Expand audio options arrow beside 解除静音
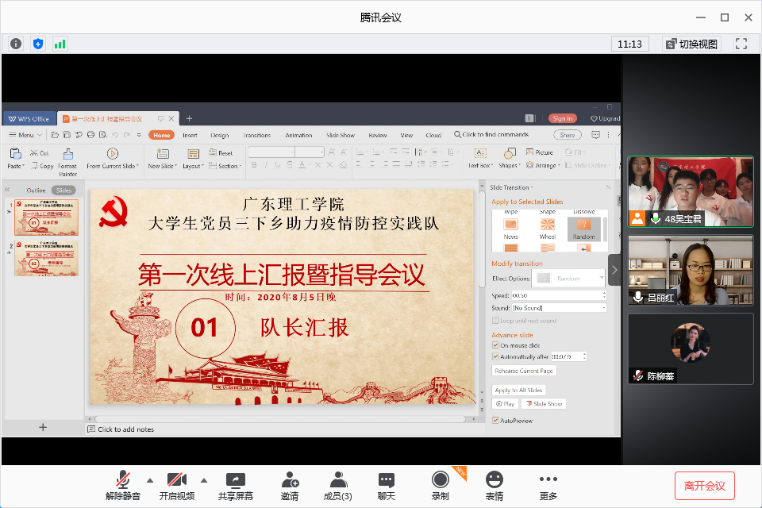 [x=150, y=480]
